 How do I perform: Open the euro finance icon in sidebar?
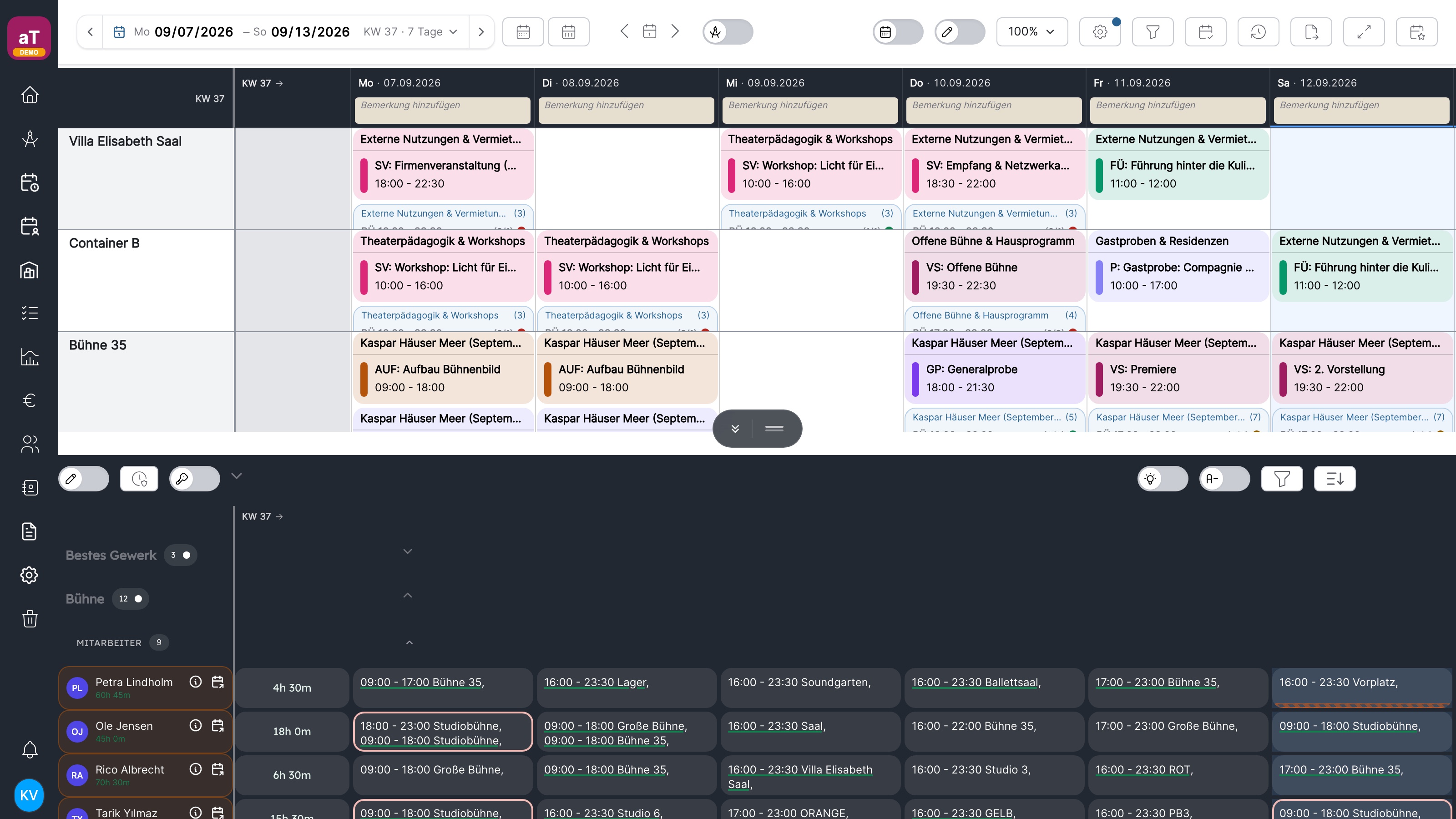point(30,400)
